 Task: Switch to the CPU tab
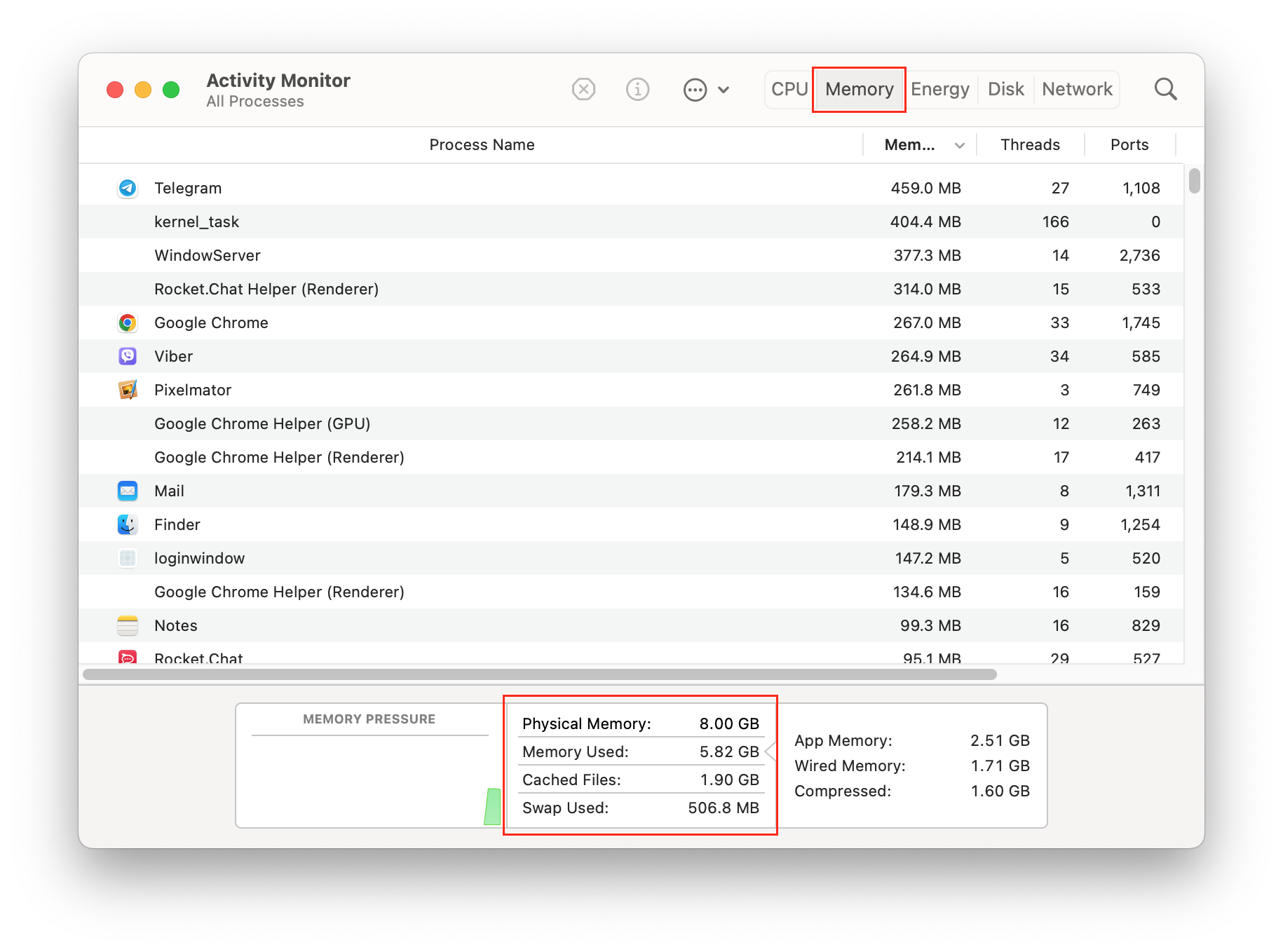point(789,89)
